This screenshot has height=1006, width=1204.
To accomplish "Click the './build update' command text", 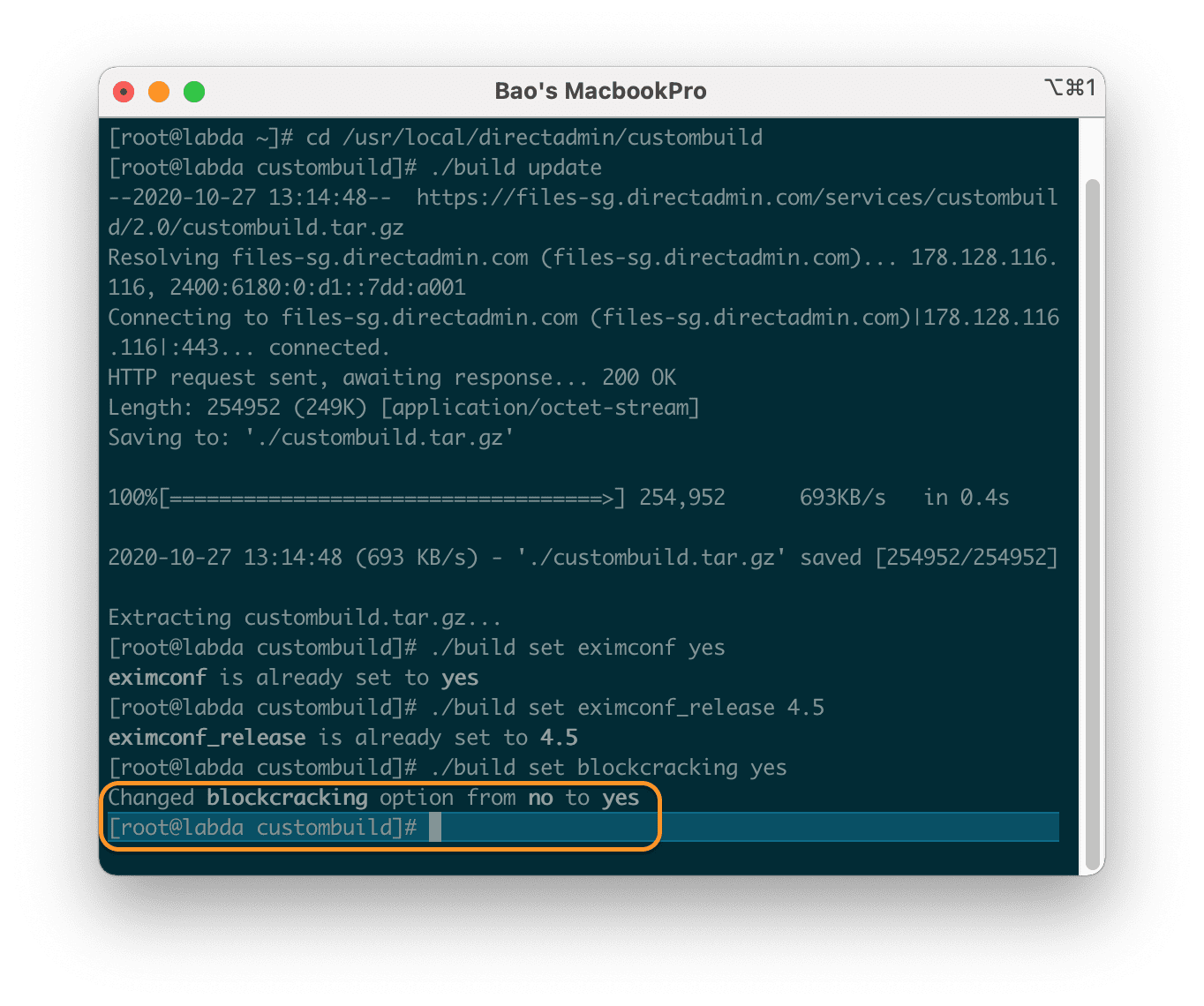I will click(x=515, y=168).
